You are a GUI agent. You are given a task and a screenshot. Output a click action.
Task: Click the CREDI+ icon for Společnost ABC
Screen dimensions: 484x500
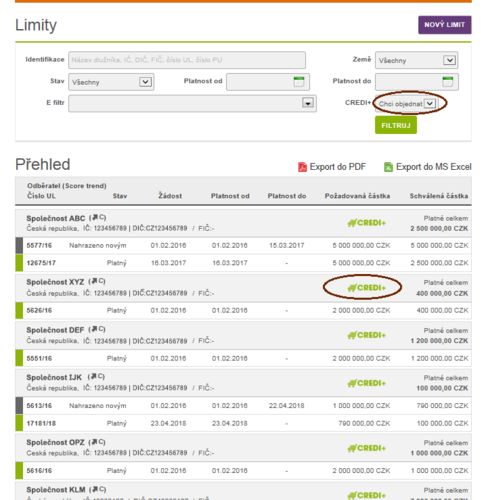[366, 223]
